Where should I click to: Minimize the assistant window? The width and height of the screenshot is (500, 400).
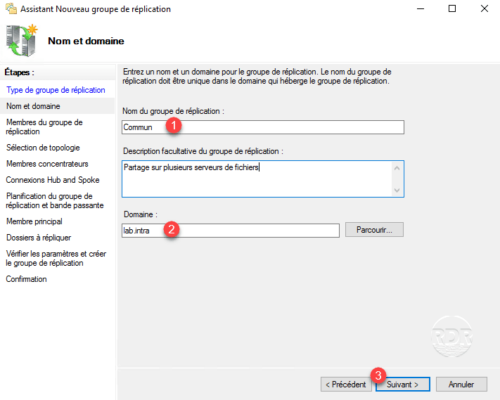(x=421, y=9)
